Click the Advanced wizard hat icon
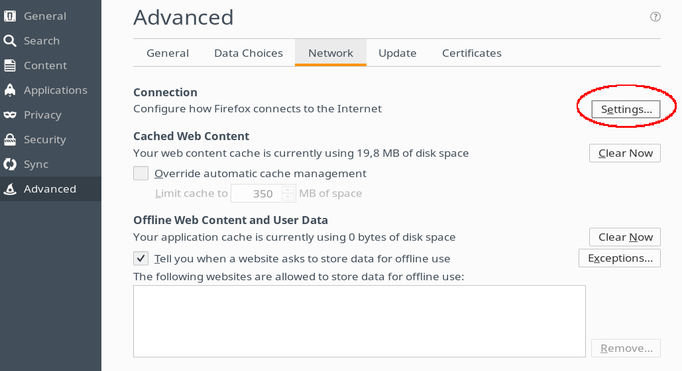This screenshot has width=682, height=371. click(10, 189)
